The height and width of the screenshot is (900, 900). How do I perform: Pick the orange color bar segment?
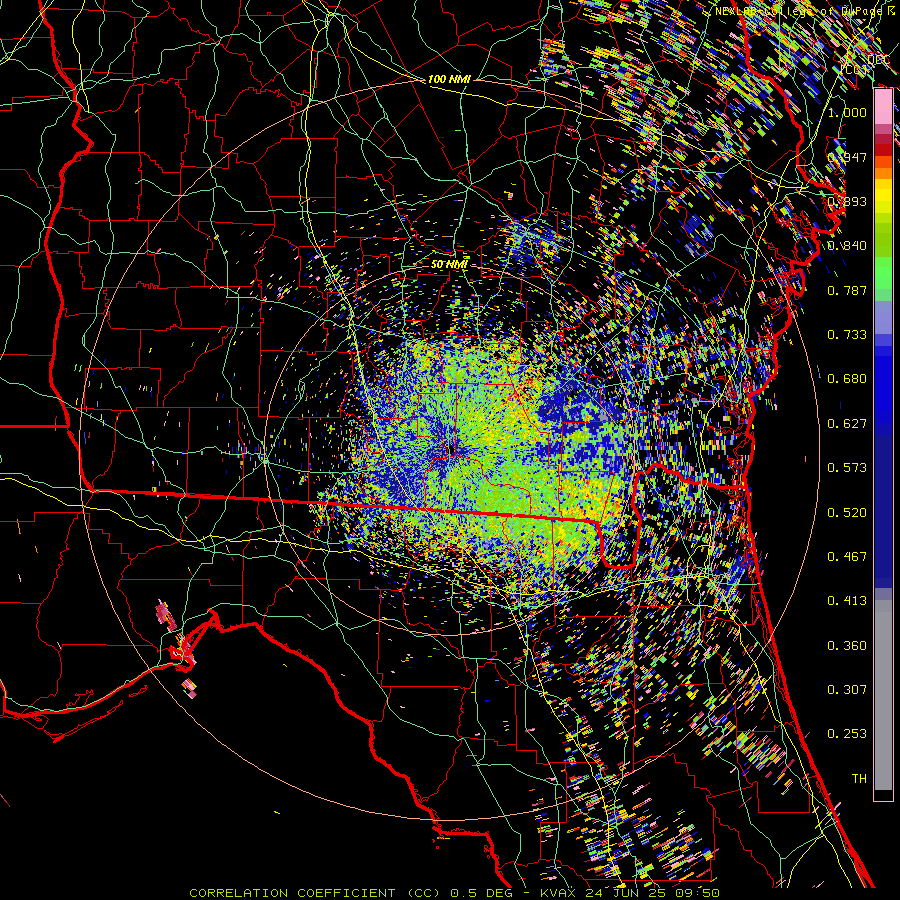click(x=883, y=173)
